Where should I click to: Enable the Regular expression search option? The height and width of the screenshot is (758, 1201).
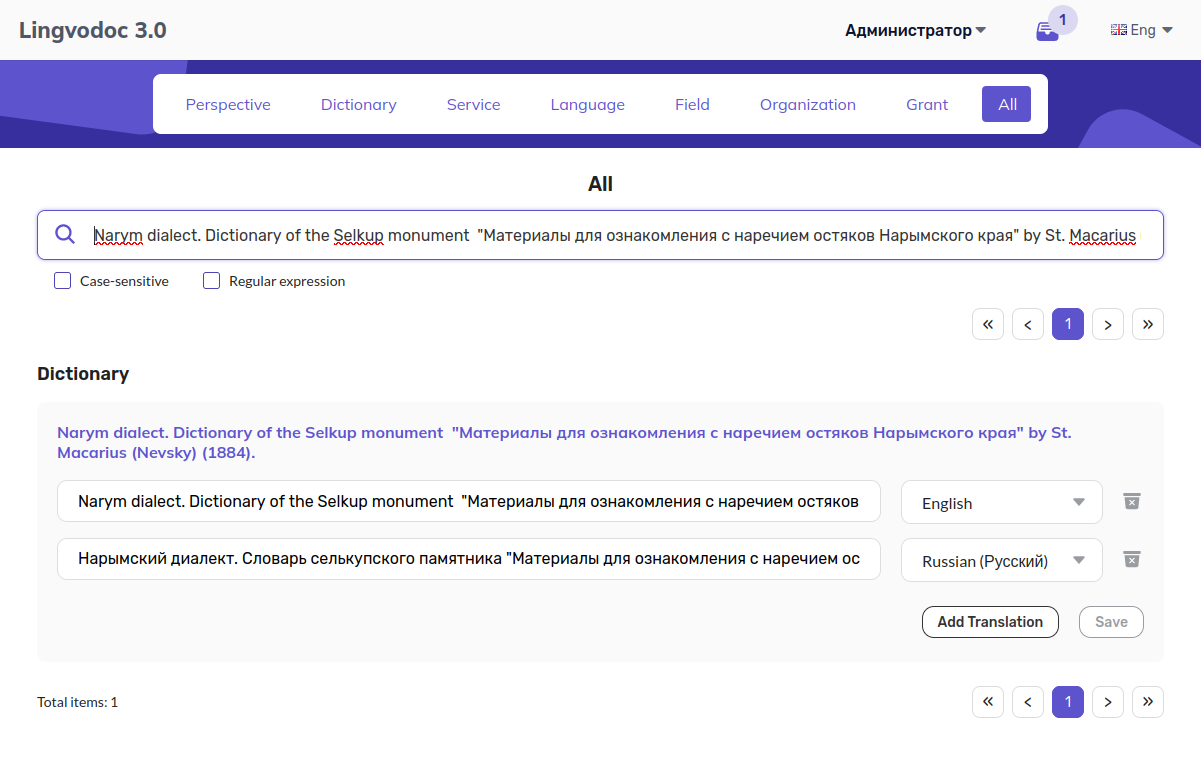pyautogui.click(x=211, y=281)
